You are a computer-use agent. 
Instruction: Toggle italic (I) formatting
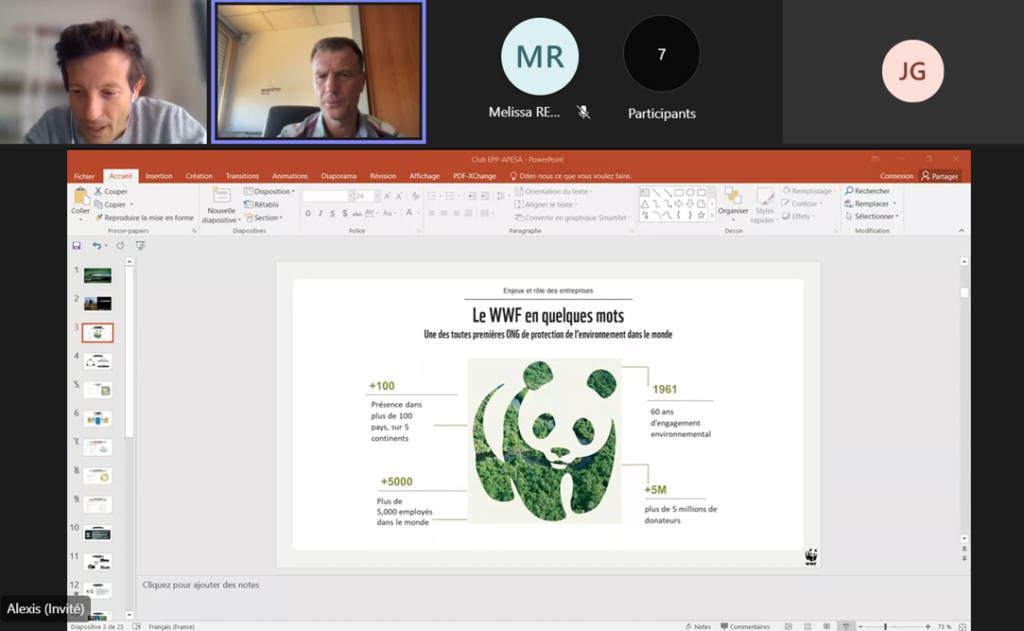pyautogui.click(x=320, y=214)
